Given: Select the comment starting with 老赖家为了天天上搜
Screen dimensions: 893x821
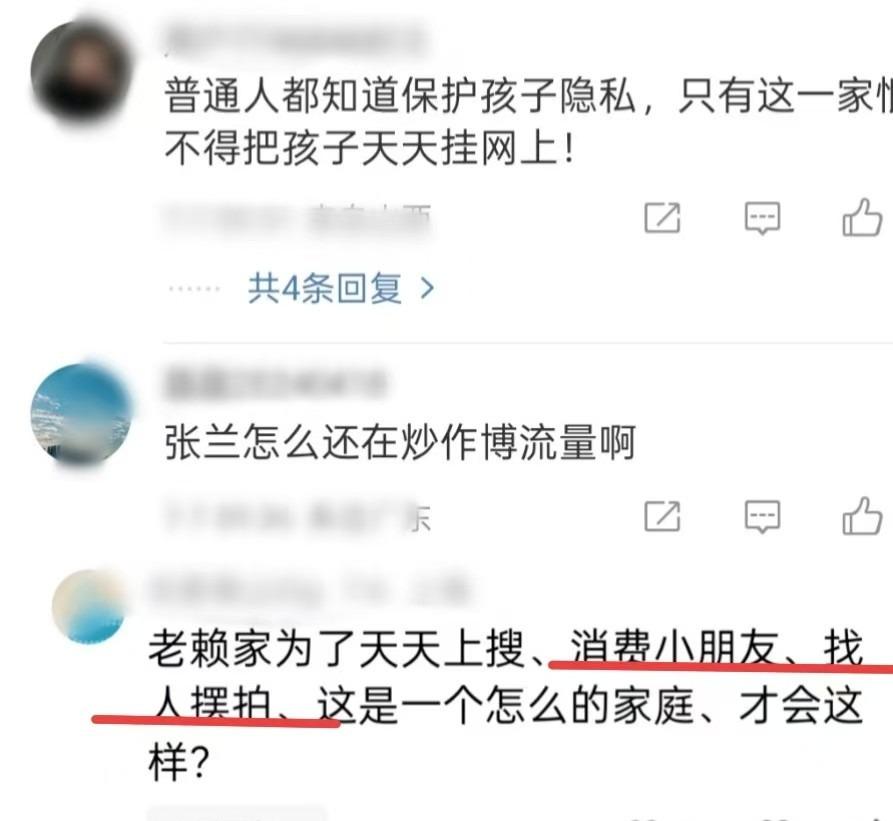Looking at the screenshot, I should click(506, 706).
